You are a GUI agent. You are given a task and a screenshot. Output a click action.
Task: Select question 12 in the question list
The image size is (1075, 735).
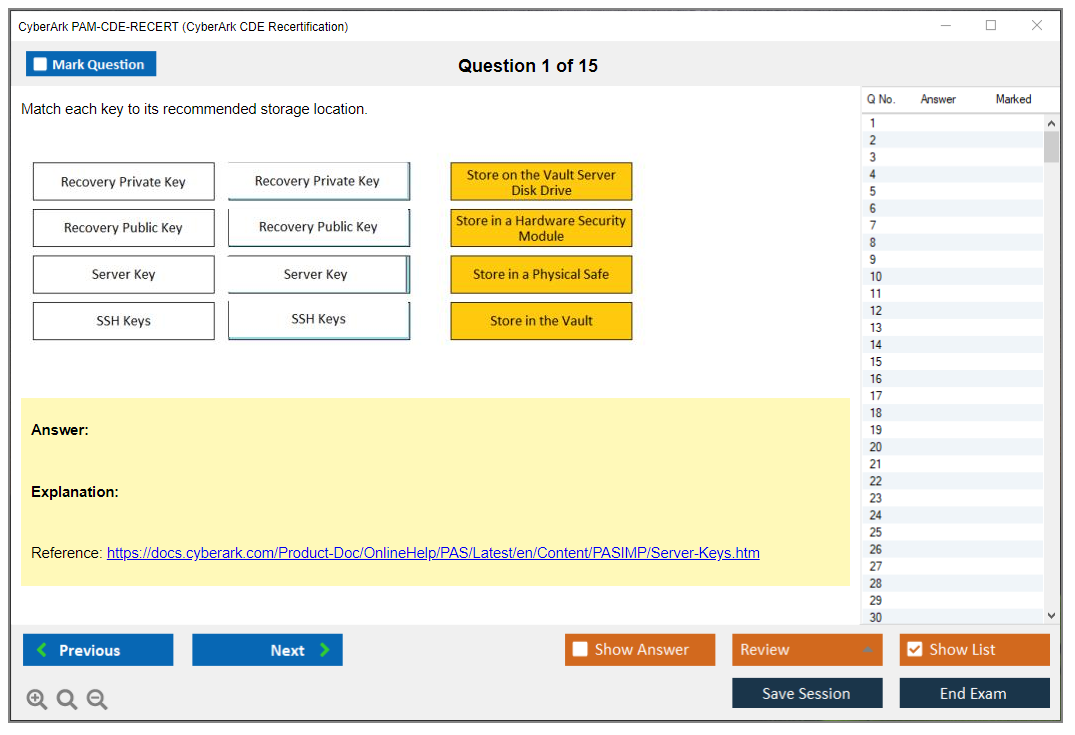(876, 311)
